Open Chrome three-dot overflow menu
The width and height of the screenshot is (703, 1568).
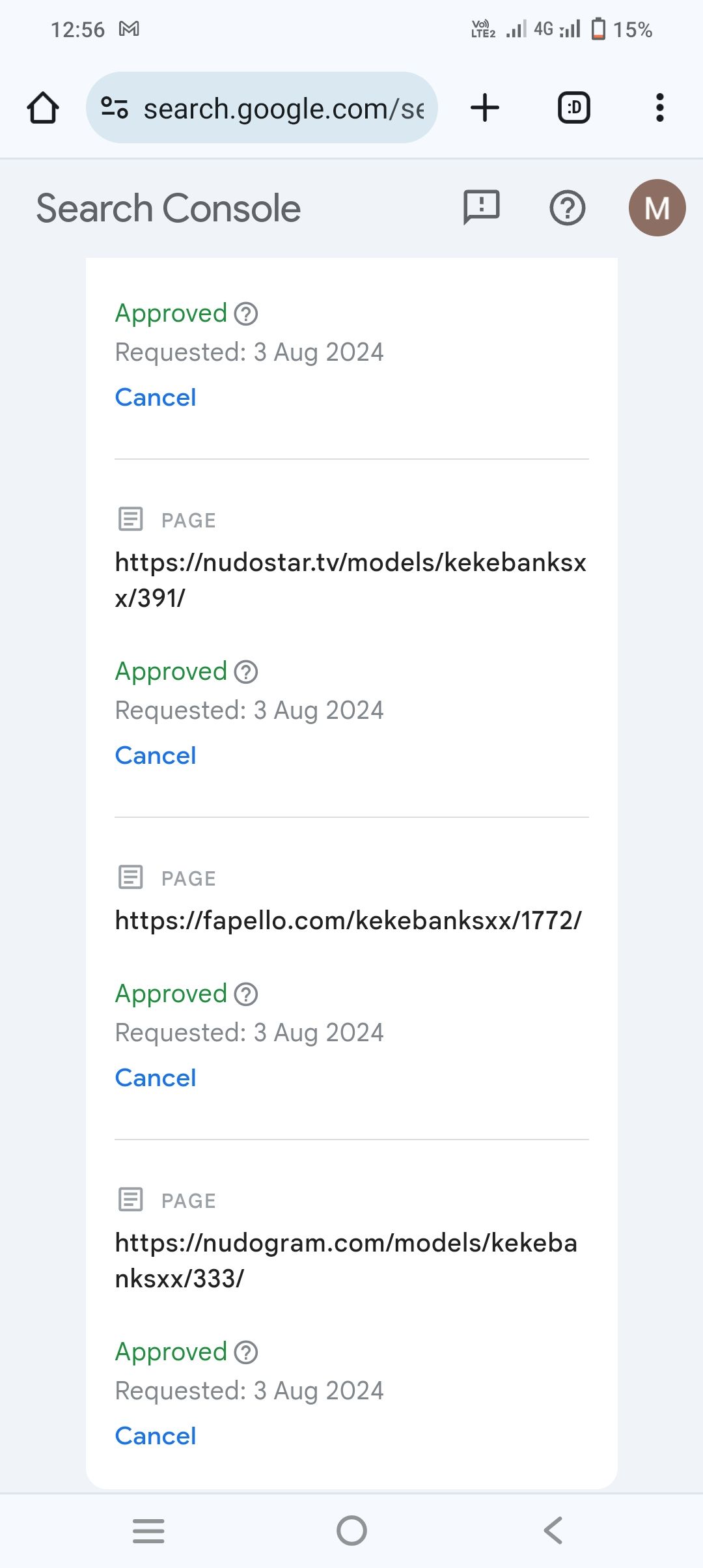tap(660, 107)
